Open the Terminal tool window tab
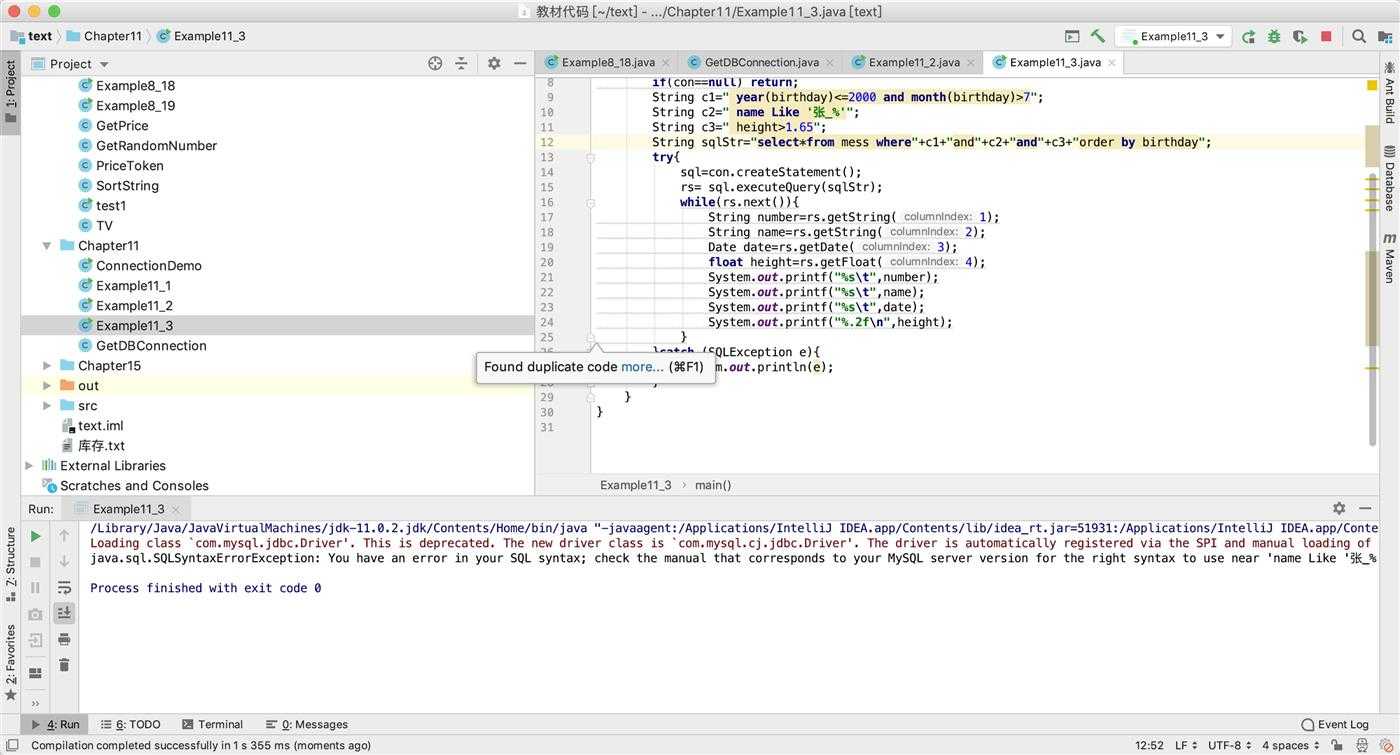This screenshot has width=1400, height=755. click(212, 724)
